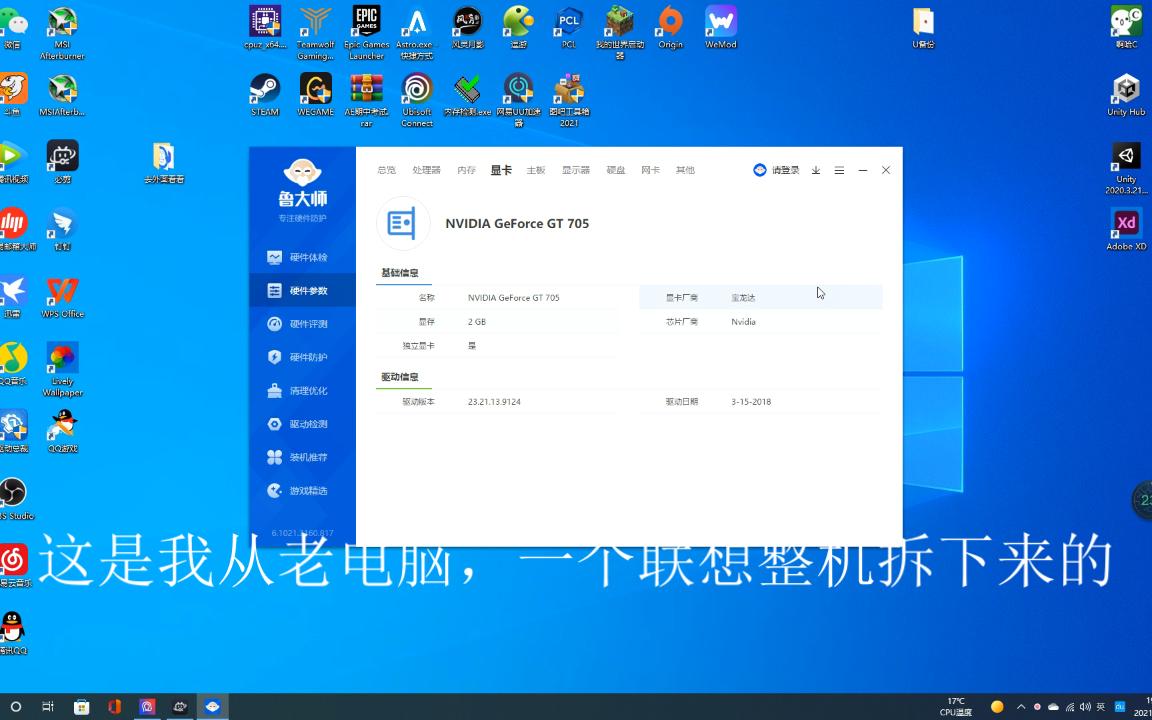Viewport: 1152px width, 720px height.
Task: Open the STEAM desktop shortcut
Action: tap(265, 95)
